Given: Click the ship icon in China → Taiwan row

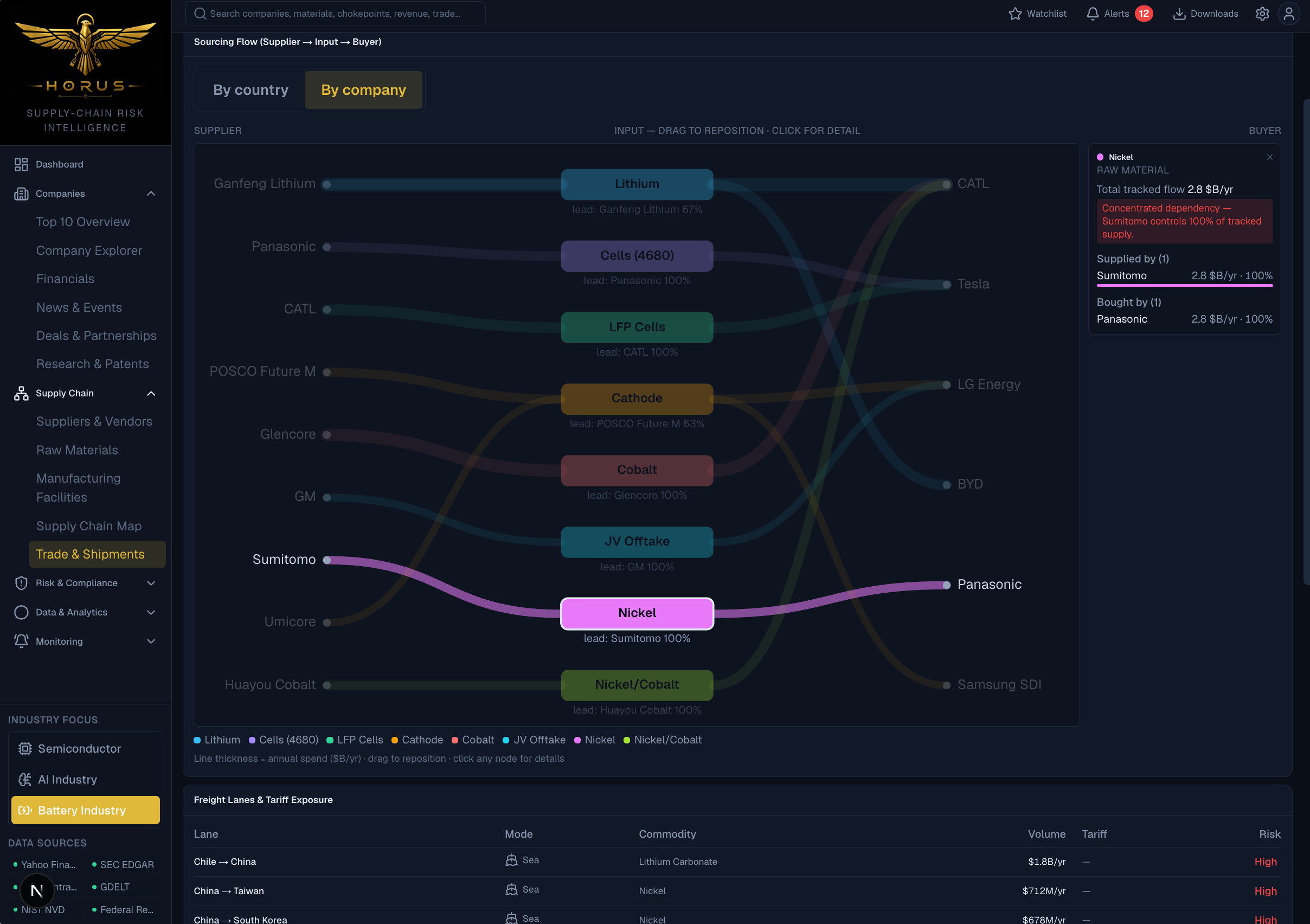Looking at the screenshot, I should [x=511, y=889].
